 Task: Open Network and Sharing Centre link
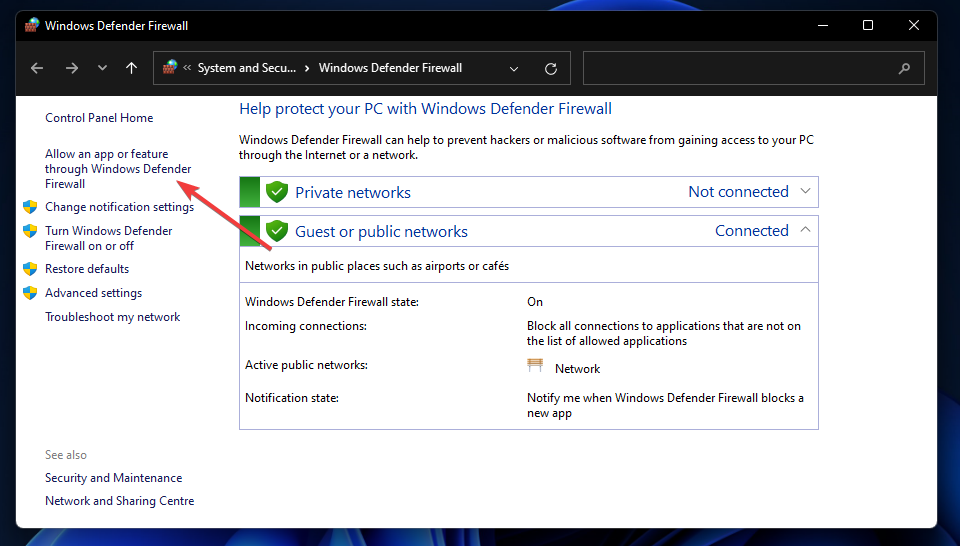[119, 501]
